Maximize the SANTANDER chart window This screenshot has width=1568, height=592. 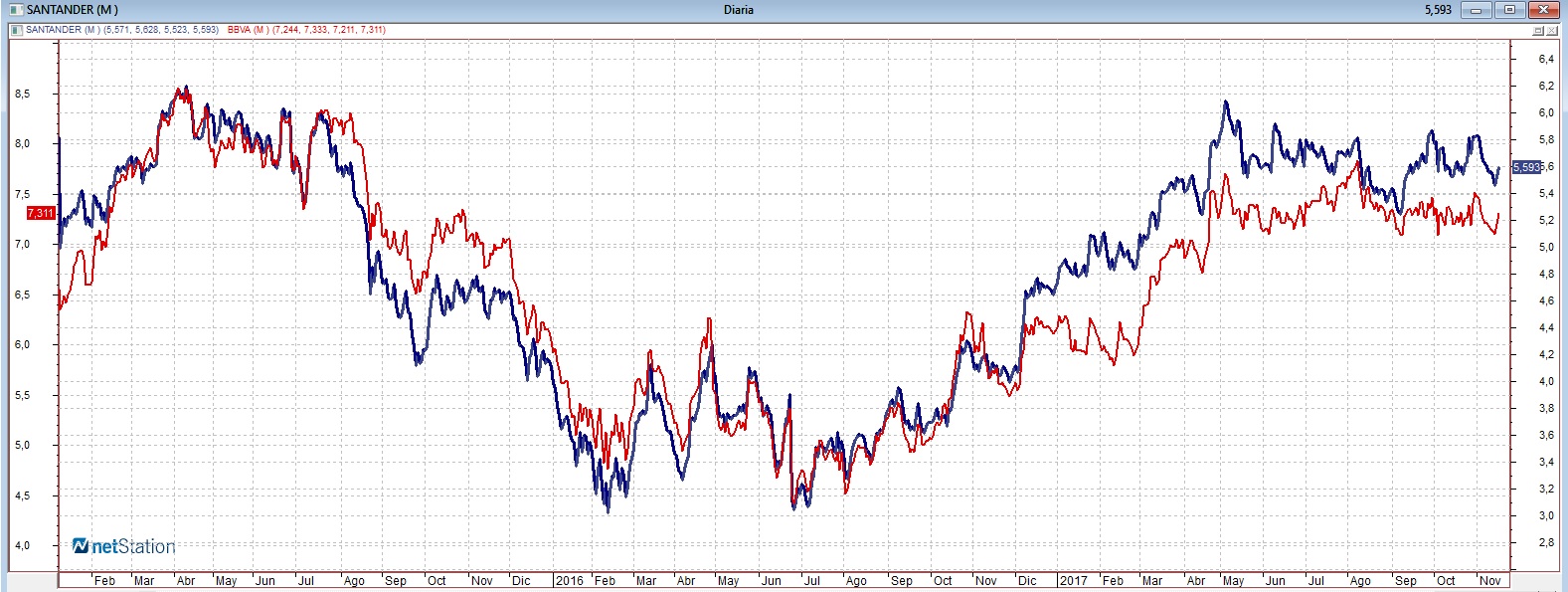pyautogui.click(x=1508, y=10)
